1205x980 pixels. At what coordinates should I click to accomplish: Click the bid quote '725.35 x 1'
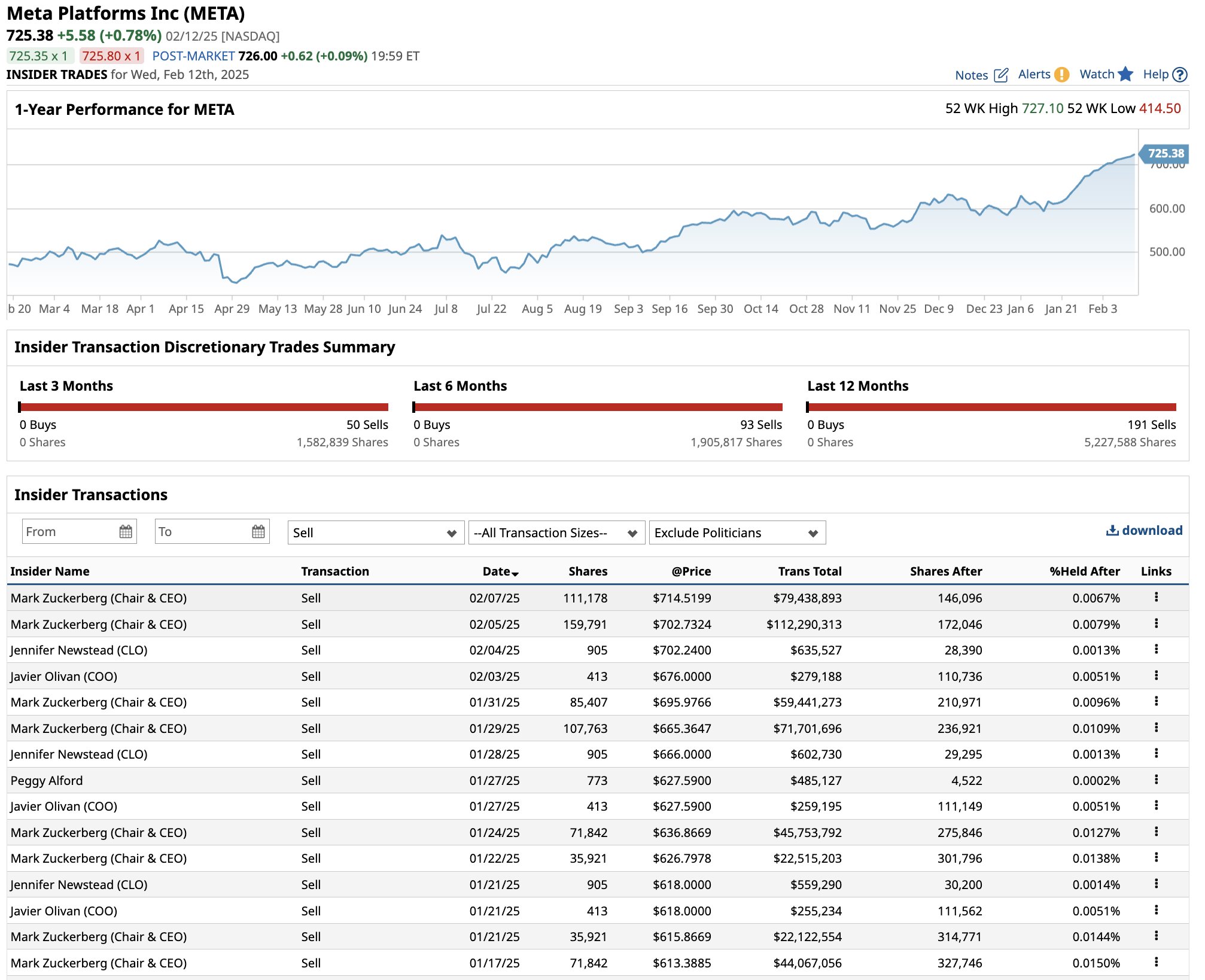(39, 56)
